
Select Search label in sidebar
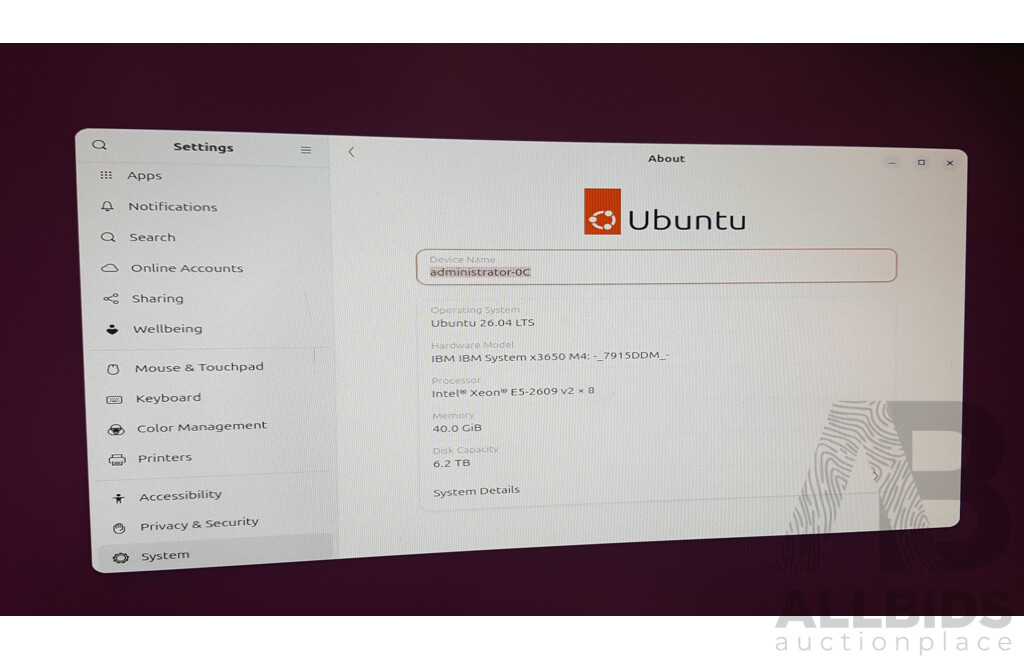[x=152, y=237]
